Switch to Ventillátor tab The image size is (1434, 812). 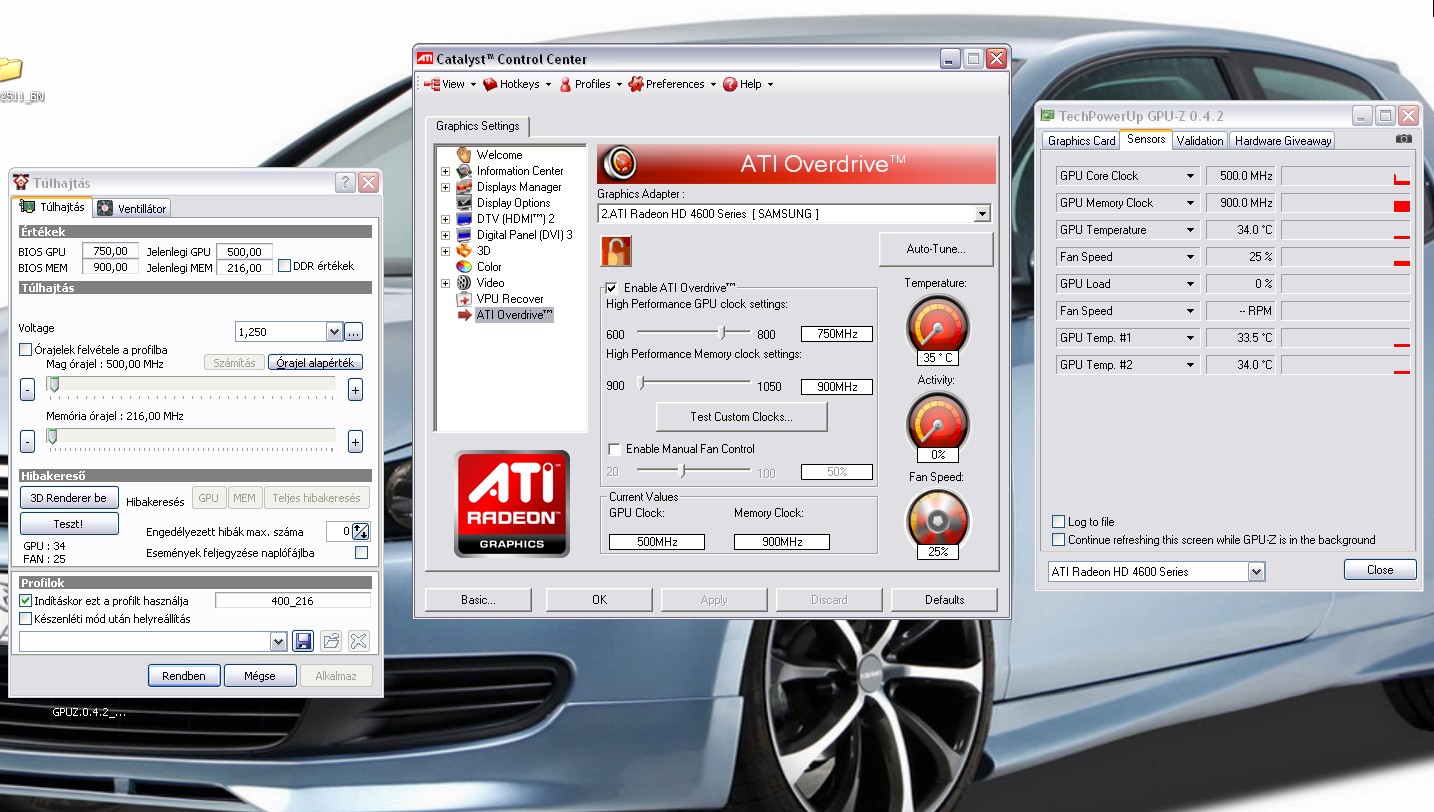pos(133,208)
